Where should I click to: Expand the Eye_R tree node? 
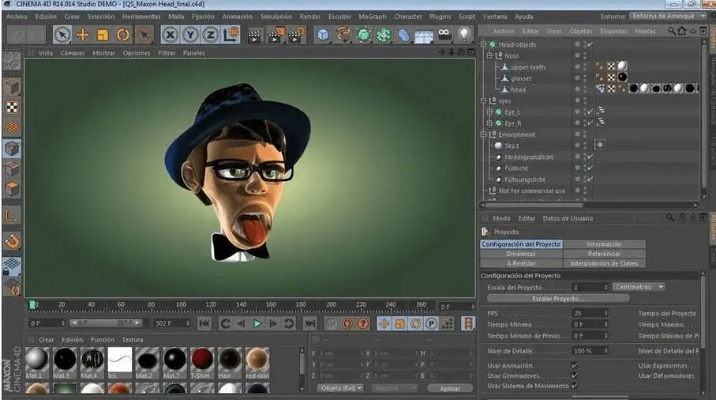(490, 123)
